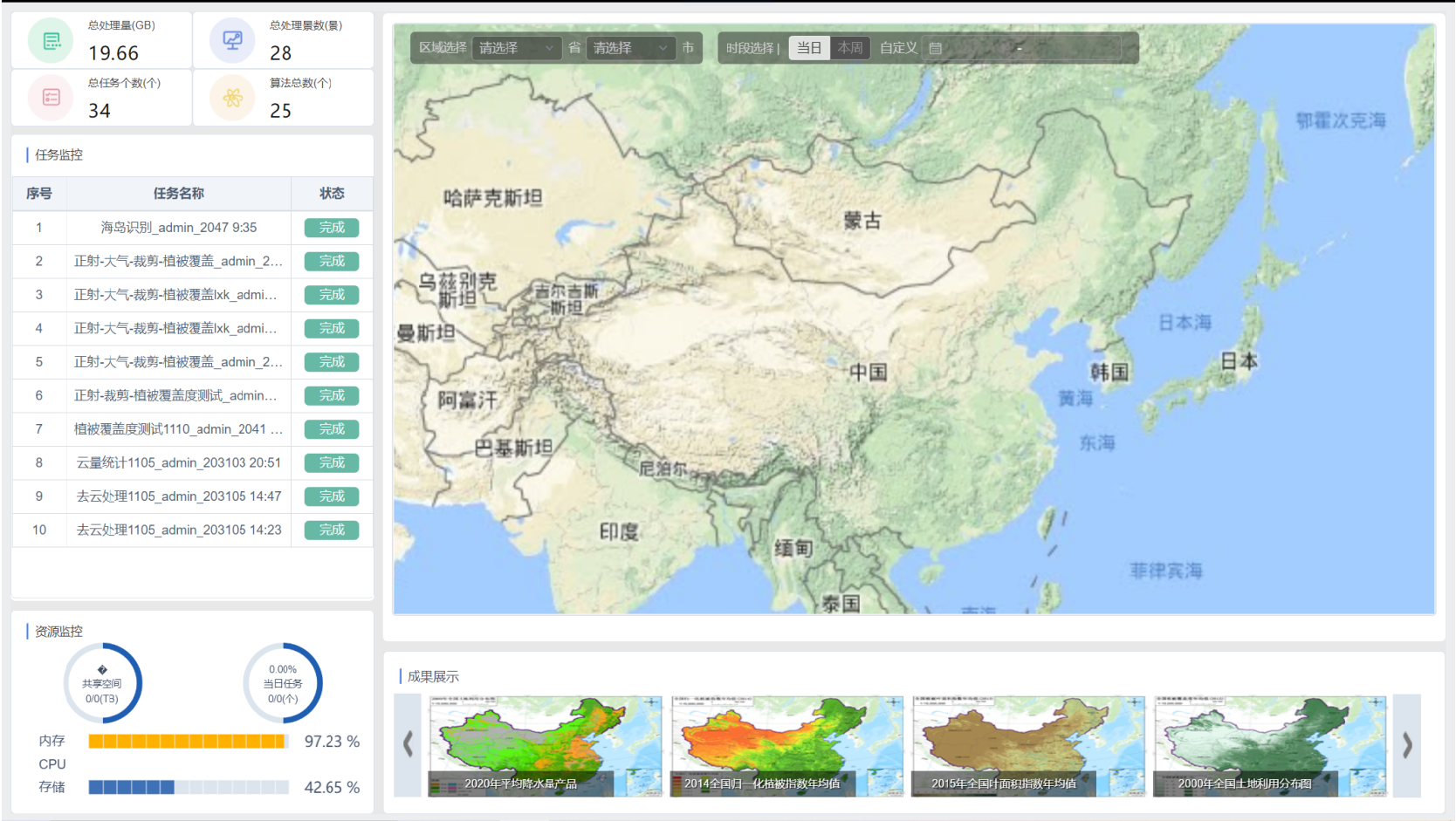Choose the 自定义 custom period option
The height and width of the screenshot is (821, 1456).
click(898, 48)
